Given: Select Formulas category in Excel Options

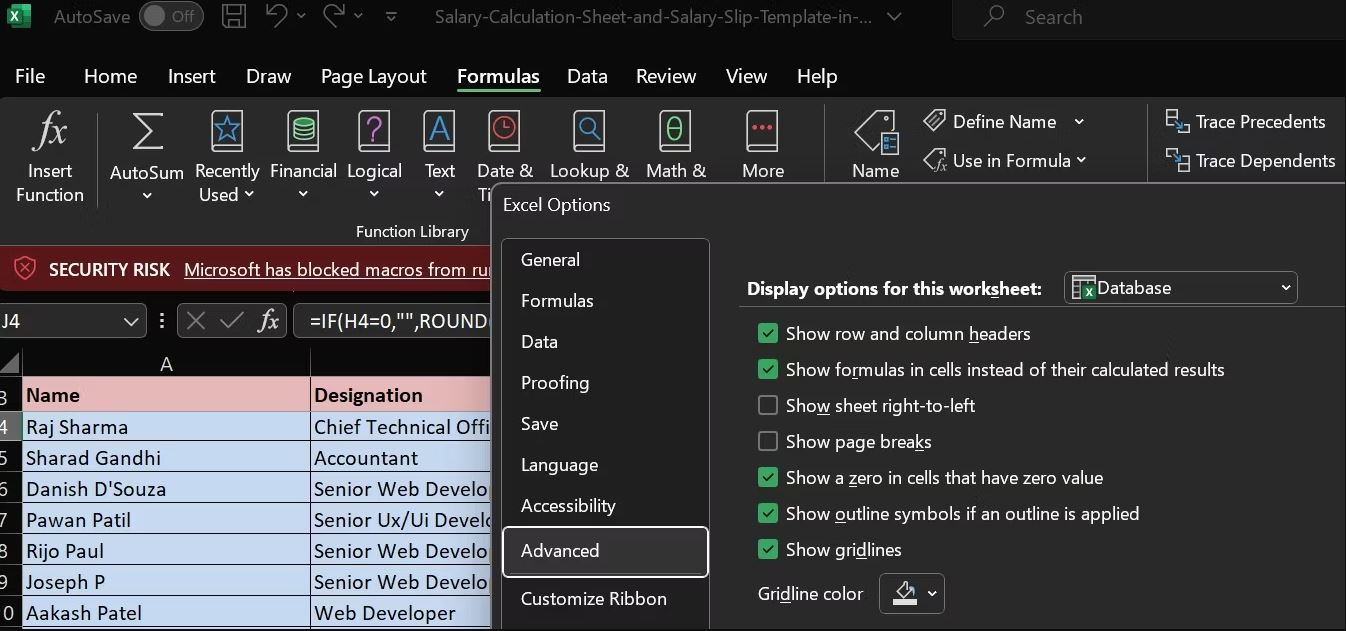Looking at the screenshot, I should pyautogui.click(x=606, y=300).
